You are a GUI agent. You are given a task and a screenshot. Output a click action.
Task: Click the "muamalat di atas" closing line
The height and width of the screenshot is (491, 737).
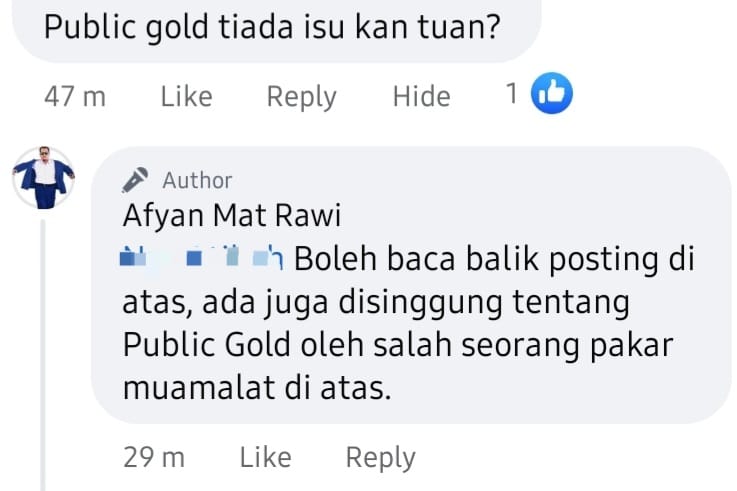257,388
